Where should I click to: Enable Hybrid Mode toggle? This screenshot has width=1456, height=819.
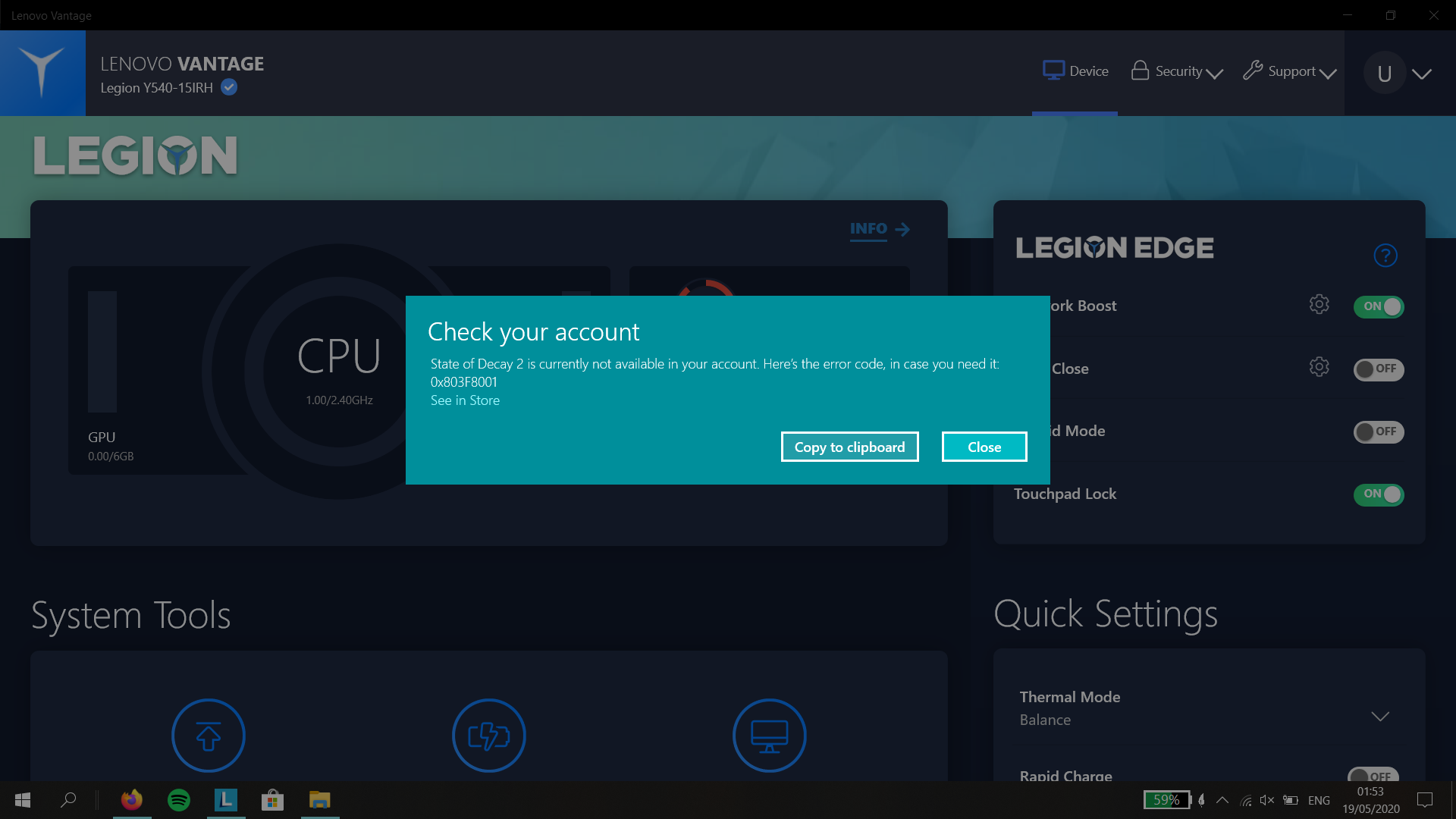point(1378,431)
